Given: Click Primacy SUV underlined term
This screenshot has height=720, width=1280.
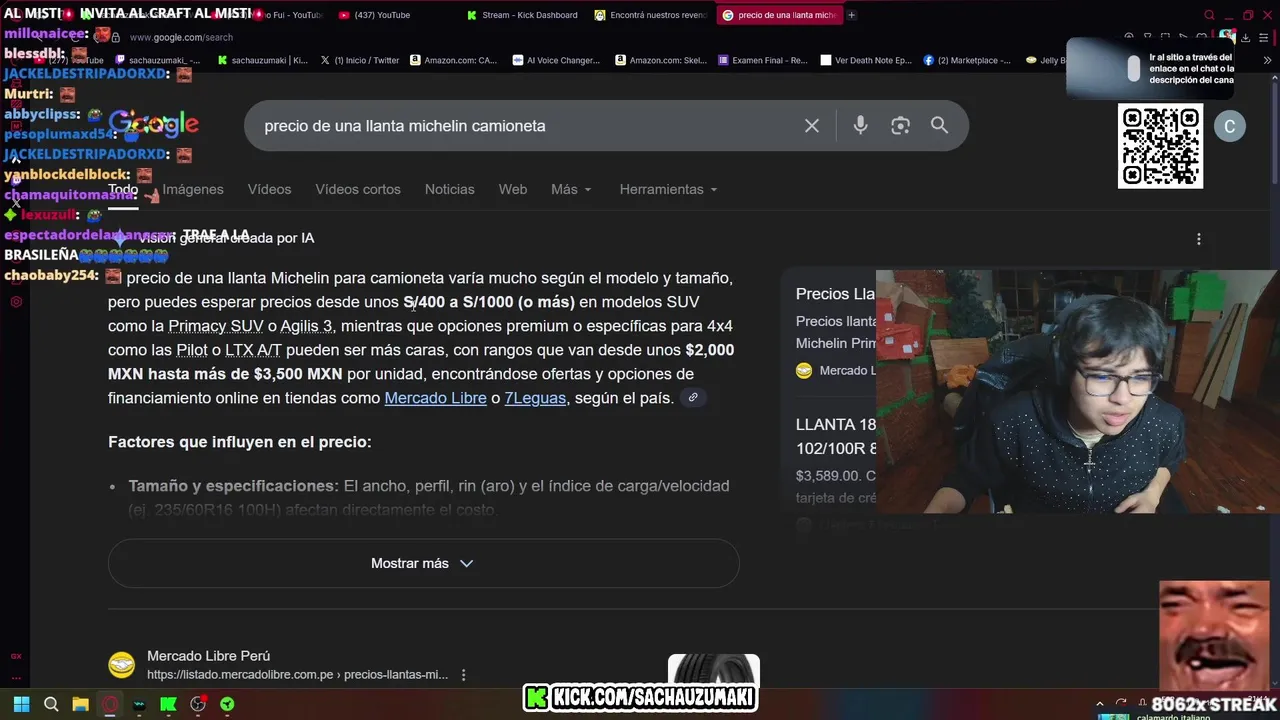Looking at the screenshot, I should coord(216,326).
